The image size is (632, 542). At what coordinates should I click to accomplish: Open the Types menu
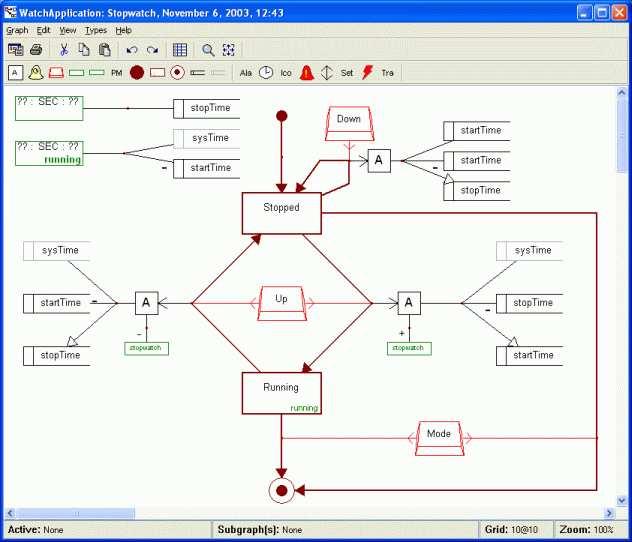[96, 31]
